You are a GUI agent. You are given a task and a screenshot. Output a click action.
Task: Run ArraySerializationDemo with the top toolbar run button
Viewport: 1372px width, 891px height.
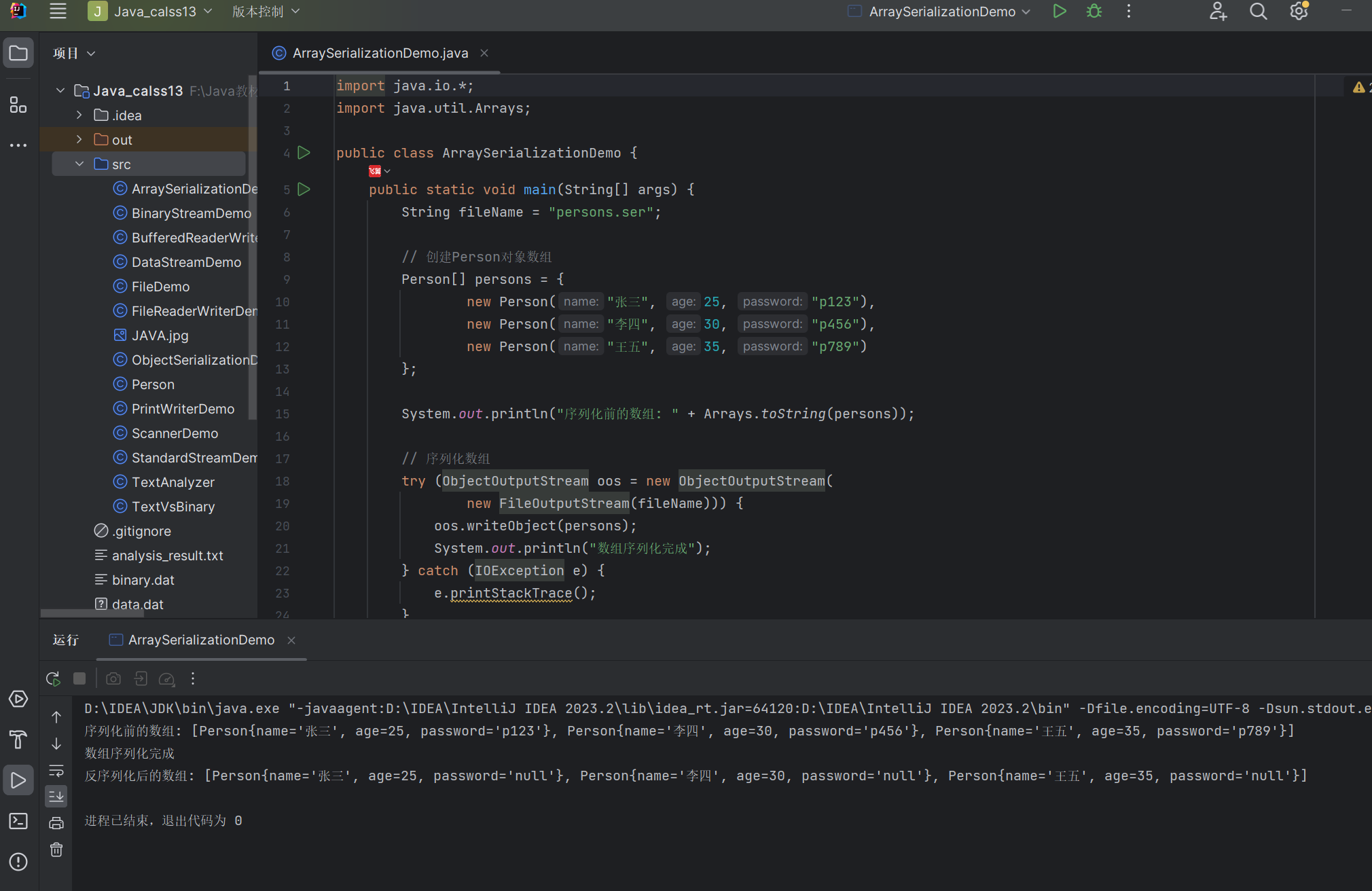(1059, 12)
